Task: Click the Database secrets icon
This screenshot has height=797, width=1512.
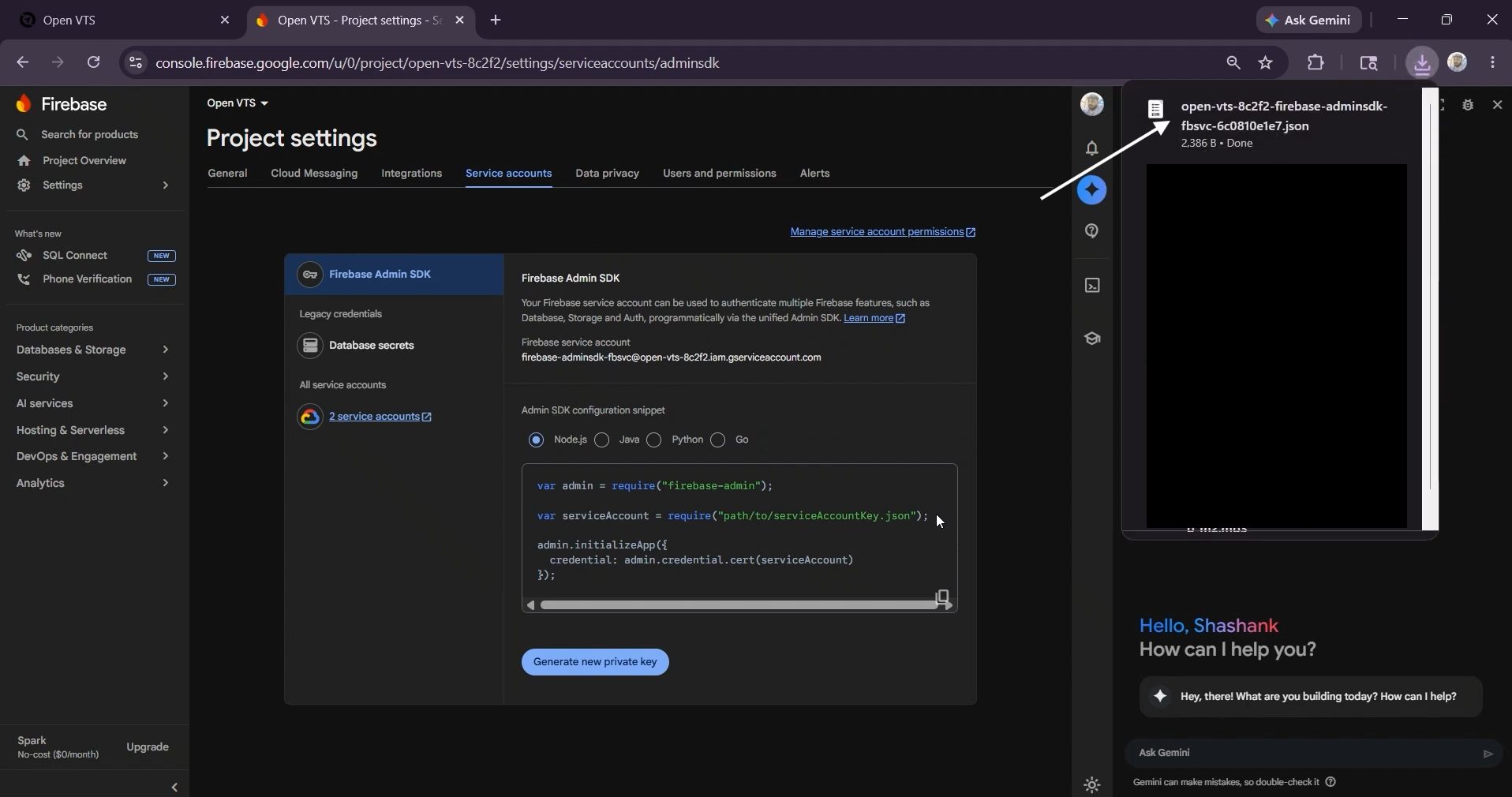Action: [310, 346]
